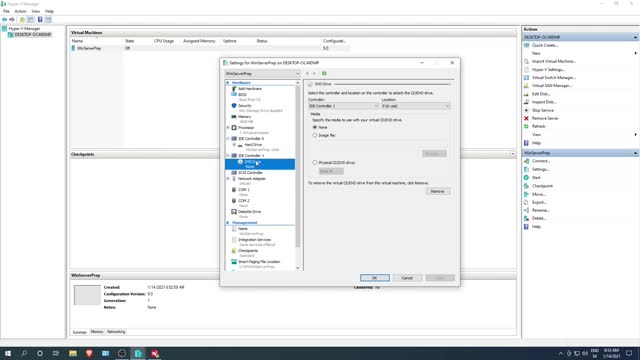Click the Remove button
Screen dimensions: 640x360
[438, 191]
